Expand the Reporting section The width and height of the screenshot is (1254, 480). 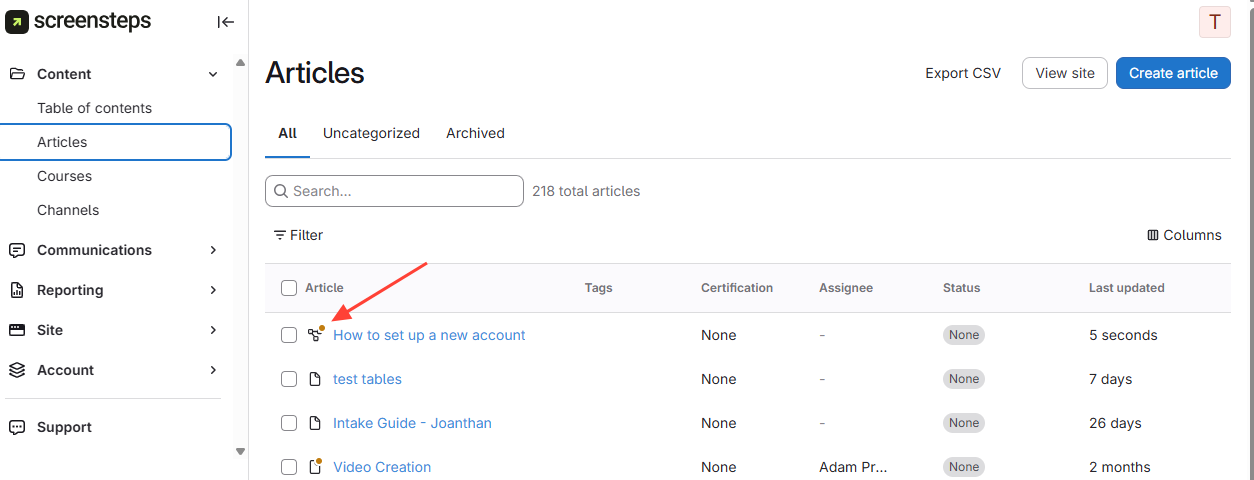pos(212,290)
